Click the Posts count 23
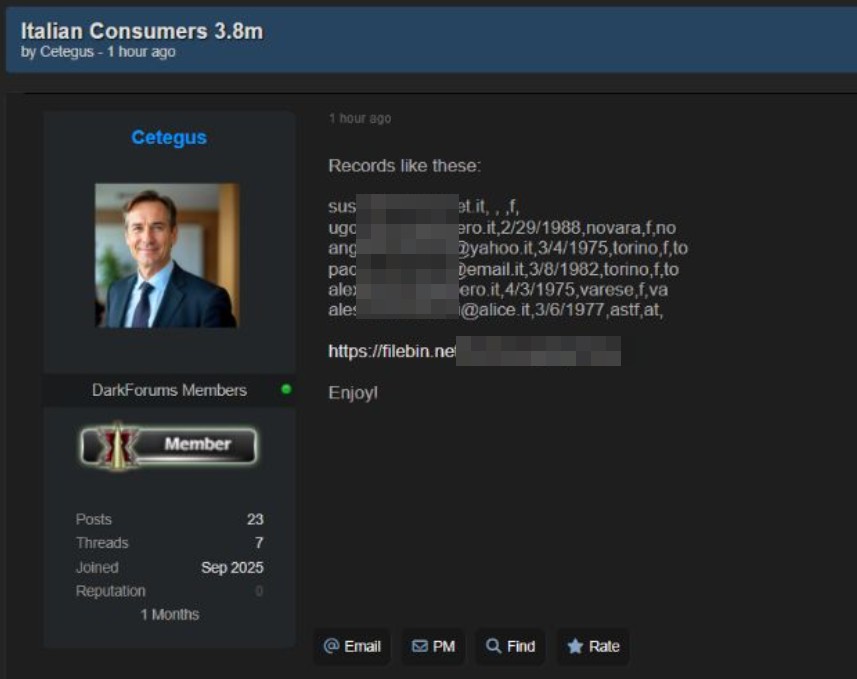857x679 pixels. point(255,519)
